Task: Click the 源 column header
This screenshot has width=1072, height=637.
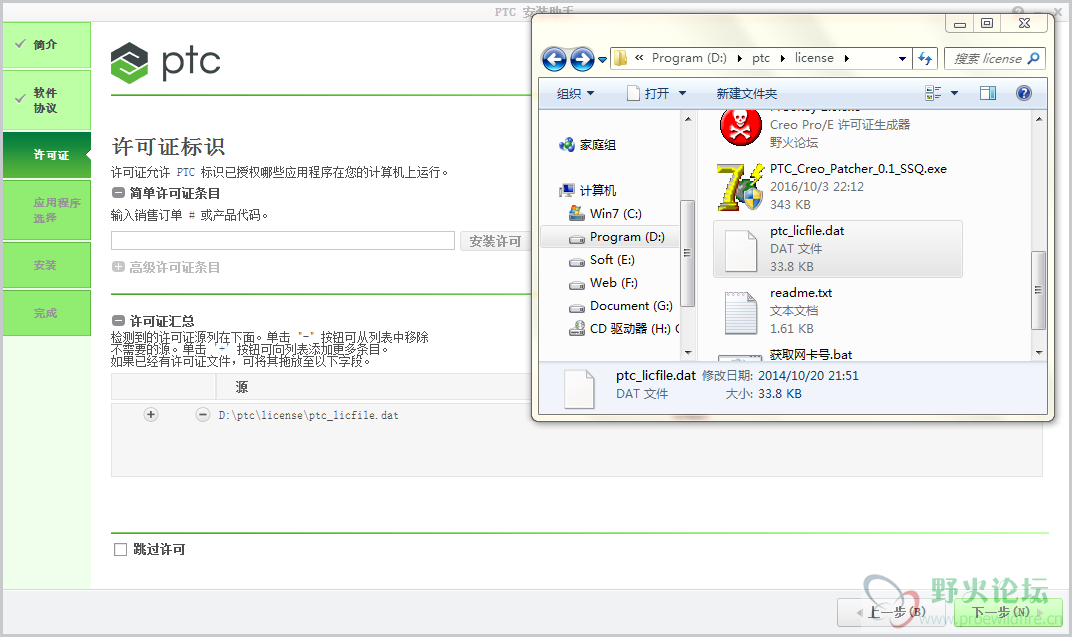Action: point(241,388)
